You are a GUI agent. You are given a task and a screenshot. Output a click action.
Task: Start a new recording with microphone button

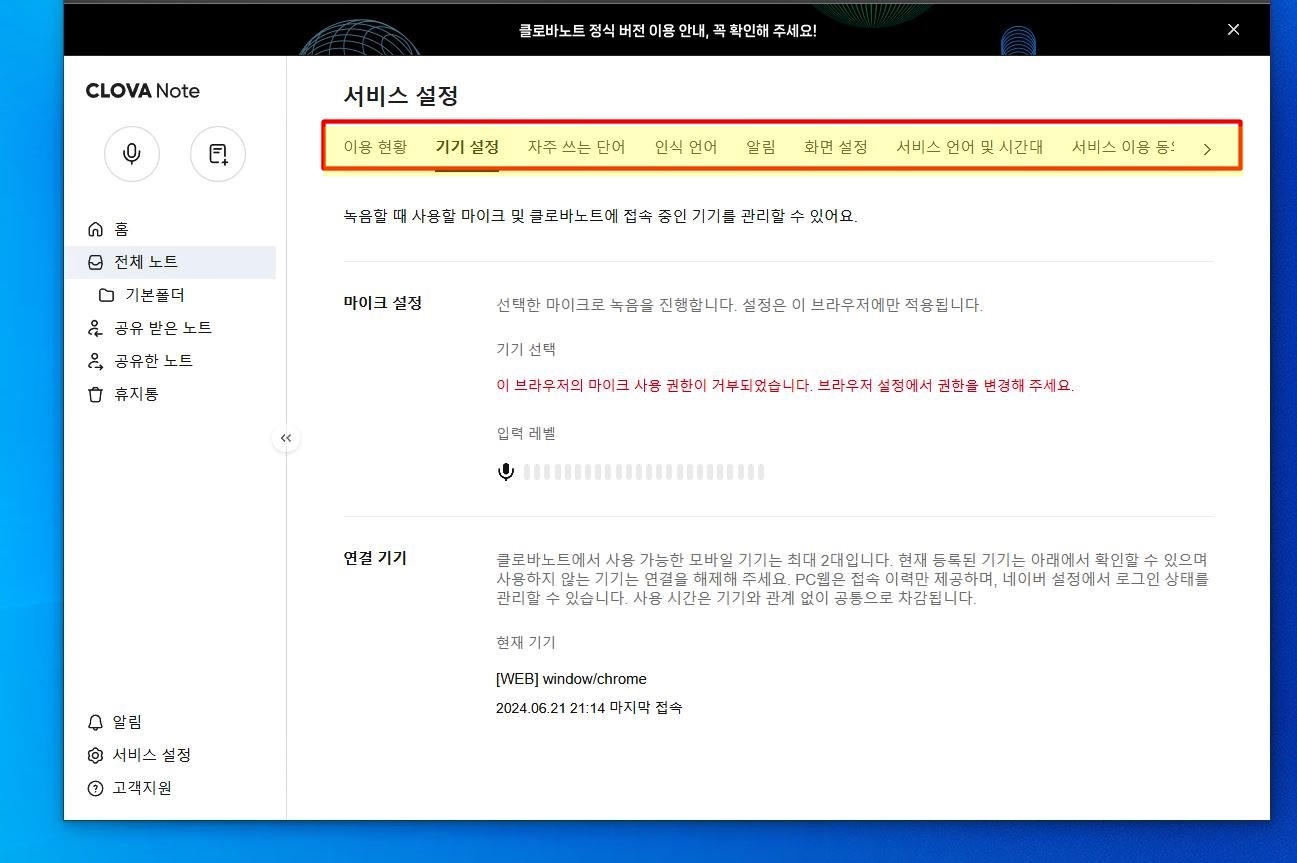pos(132,154)
